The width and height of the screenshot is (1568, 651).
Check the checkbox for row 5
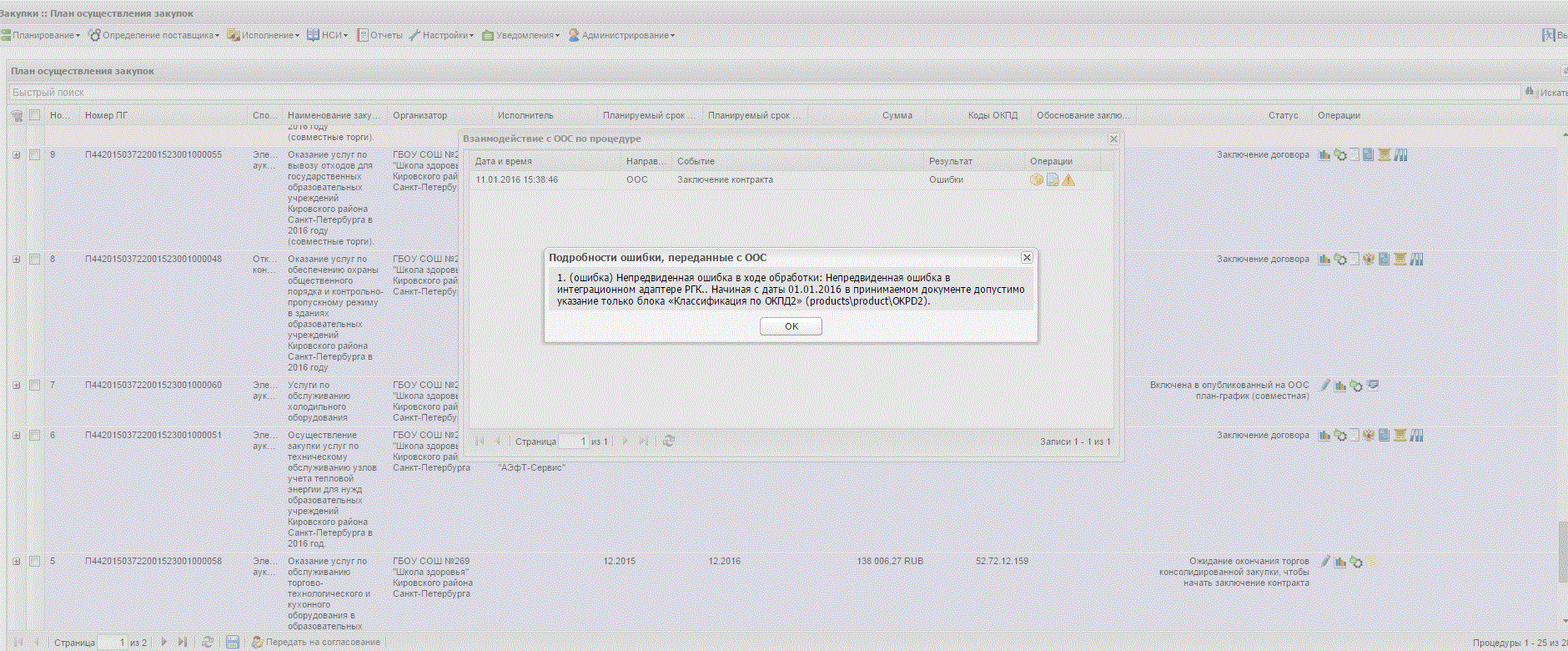[34, 561]
